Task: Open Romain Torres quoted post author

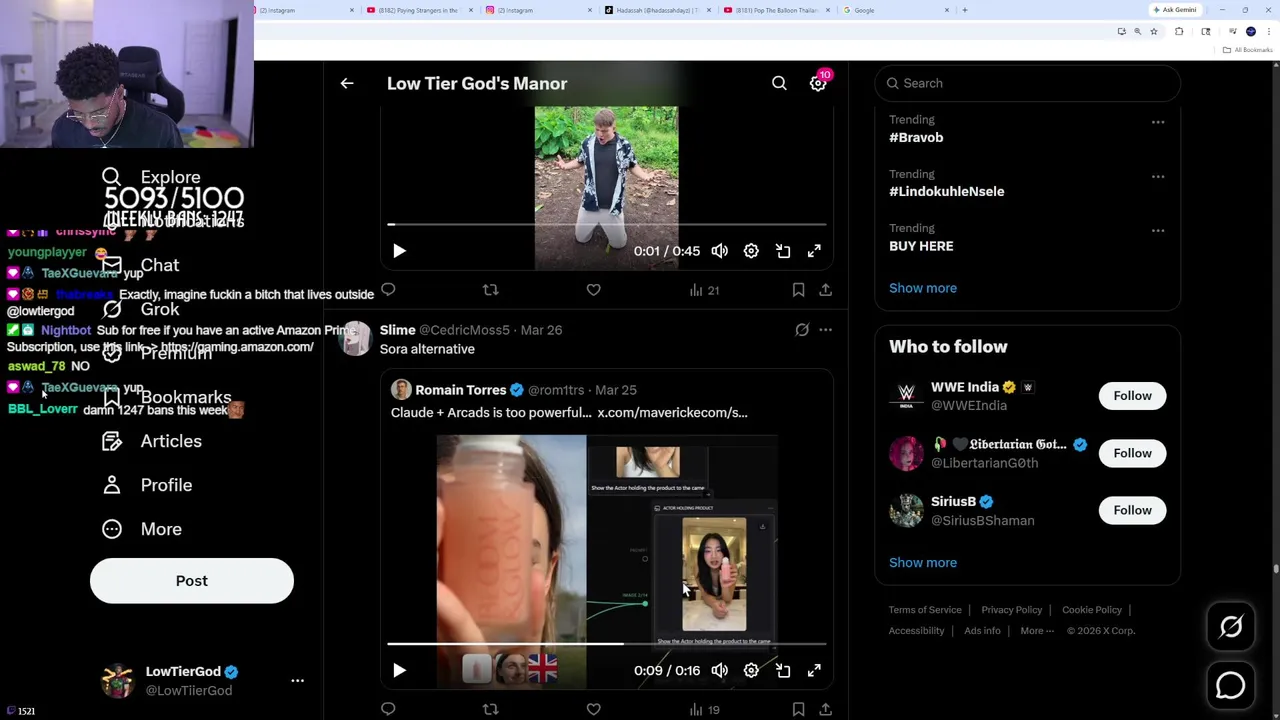Action: point(460,390)
